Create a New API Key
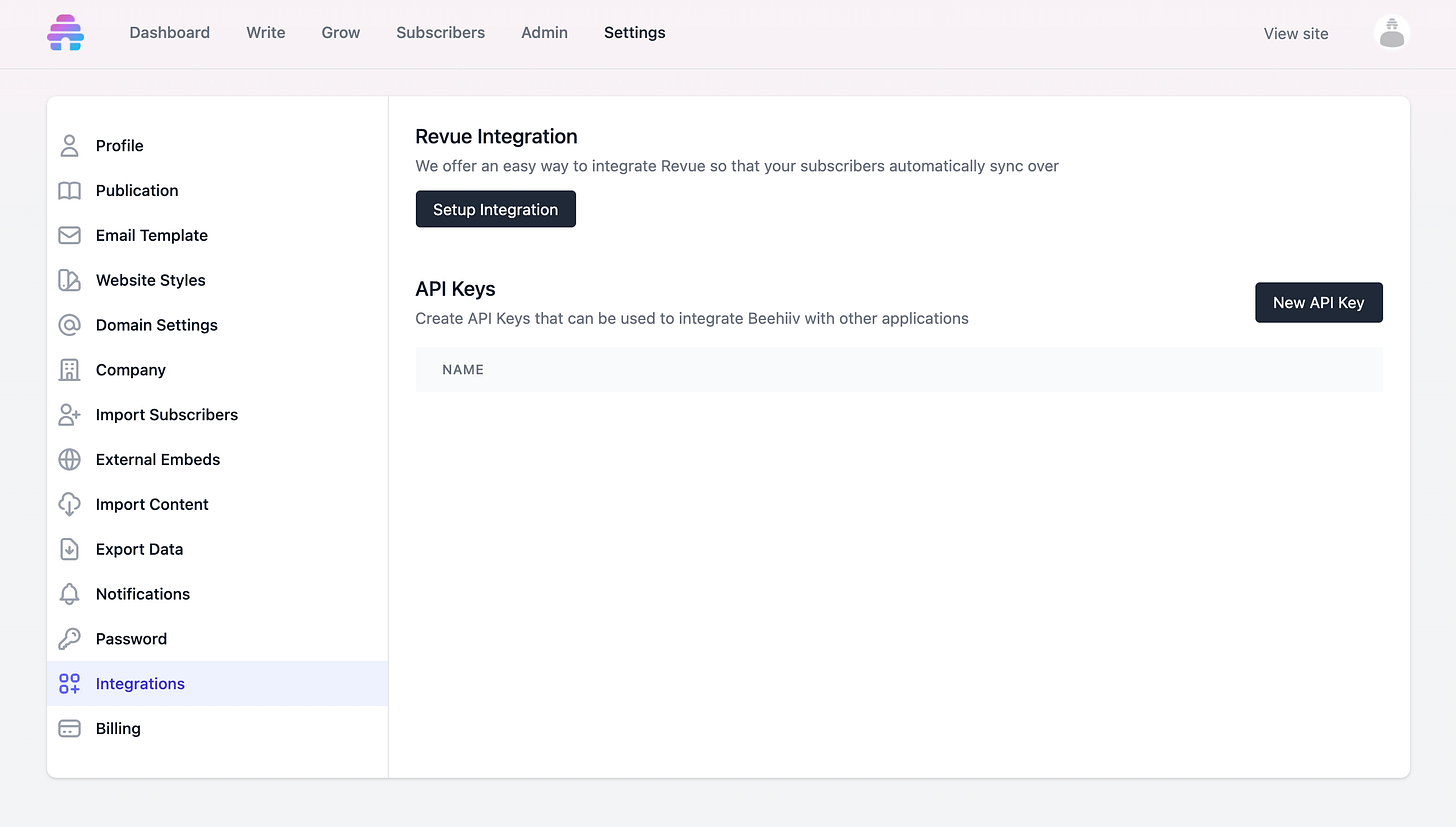This screenshot has width=1456, height=827. click(1319, 302)
